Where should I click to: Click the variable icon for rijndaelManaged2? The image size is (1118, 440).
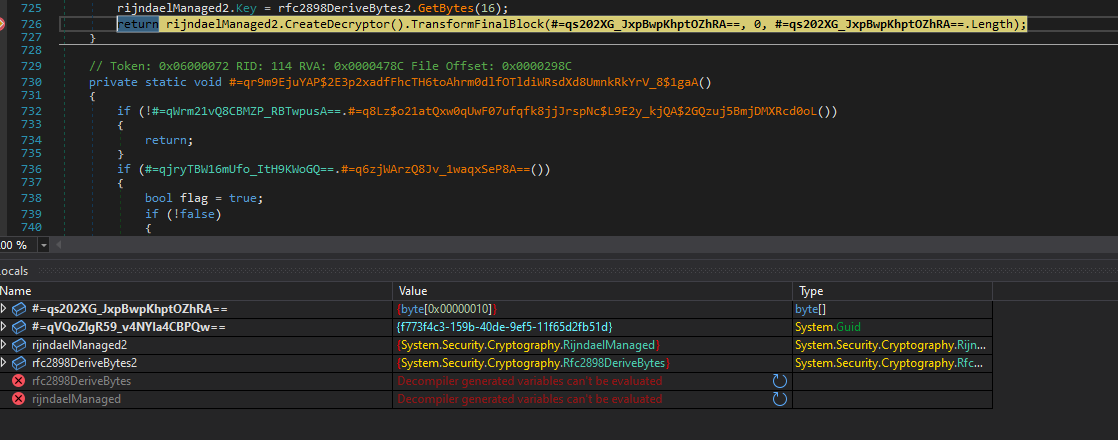(19, 345)
